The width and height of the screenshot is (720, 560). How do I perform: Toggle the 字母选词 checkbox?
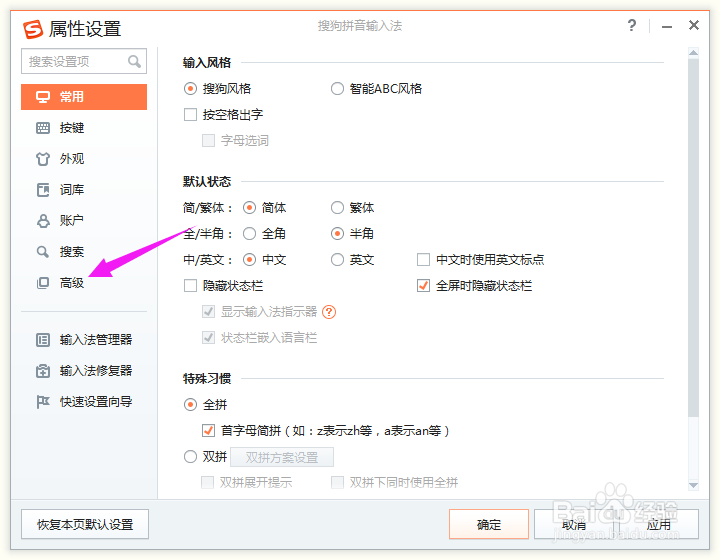[208, 140]
